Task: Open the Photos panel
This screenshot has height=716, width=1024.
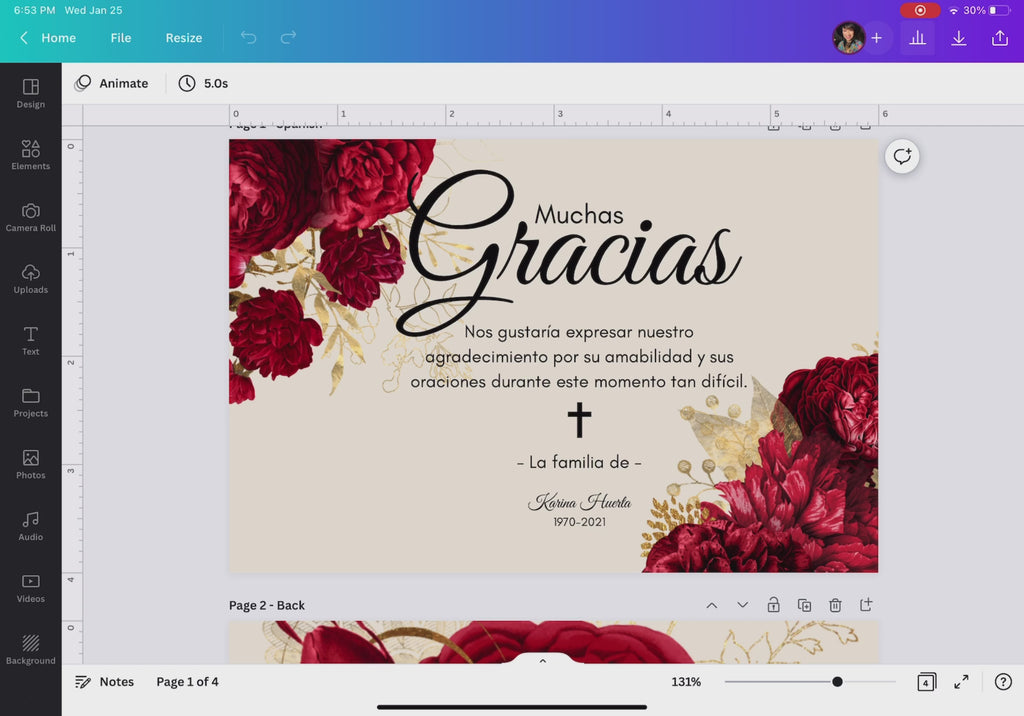Action: pos(31,464)
